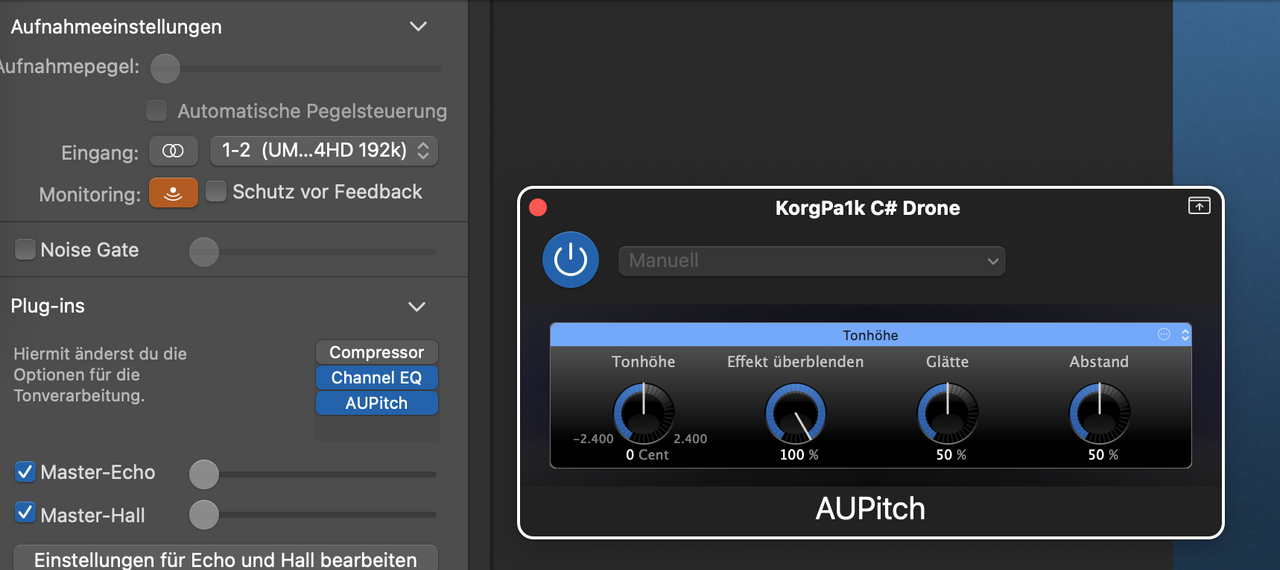The width and height of the screenshot is (1280, 570).
Task: Enable Schutz vor Feedback checkbox
Action: (216, 192)
